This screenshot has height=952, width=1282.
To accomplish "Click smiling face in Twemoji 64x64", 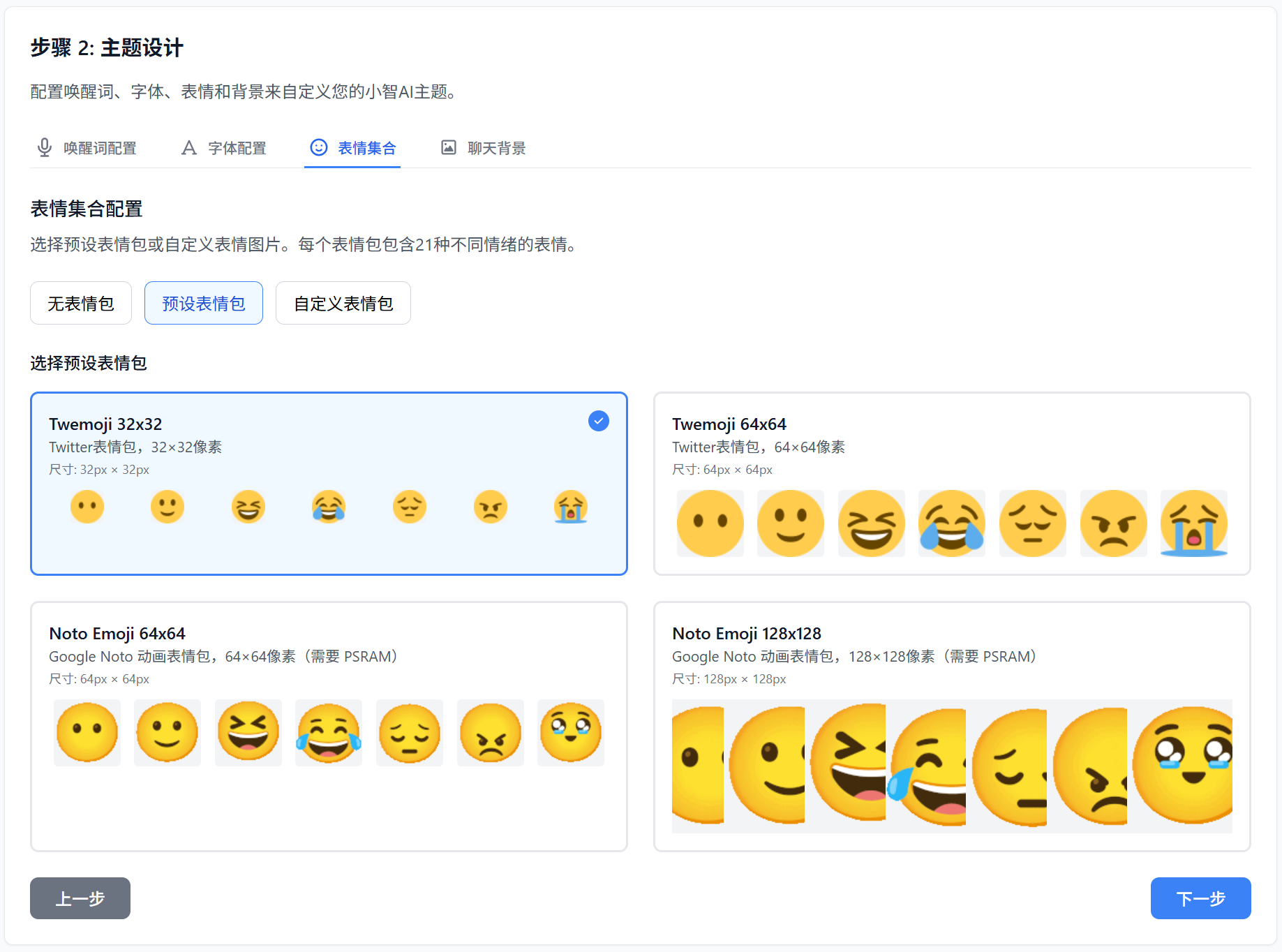I will [x=791, y=523].
